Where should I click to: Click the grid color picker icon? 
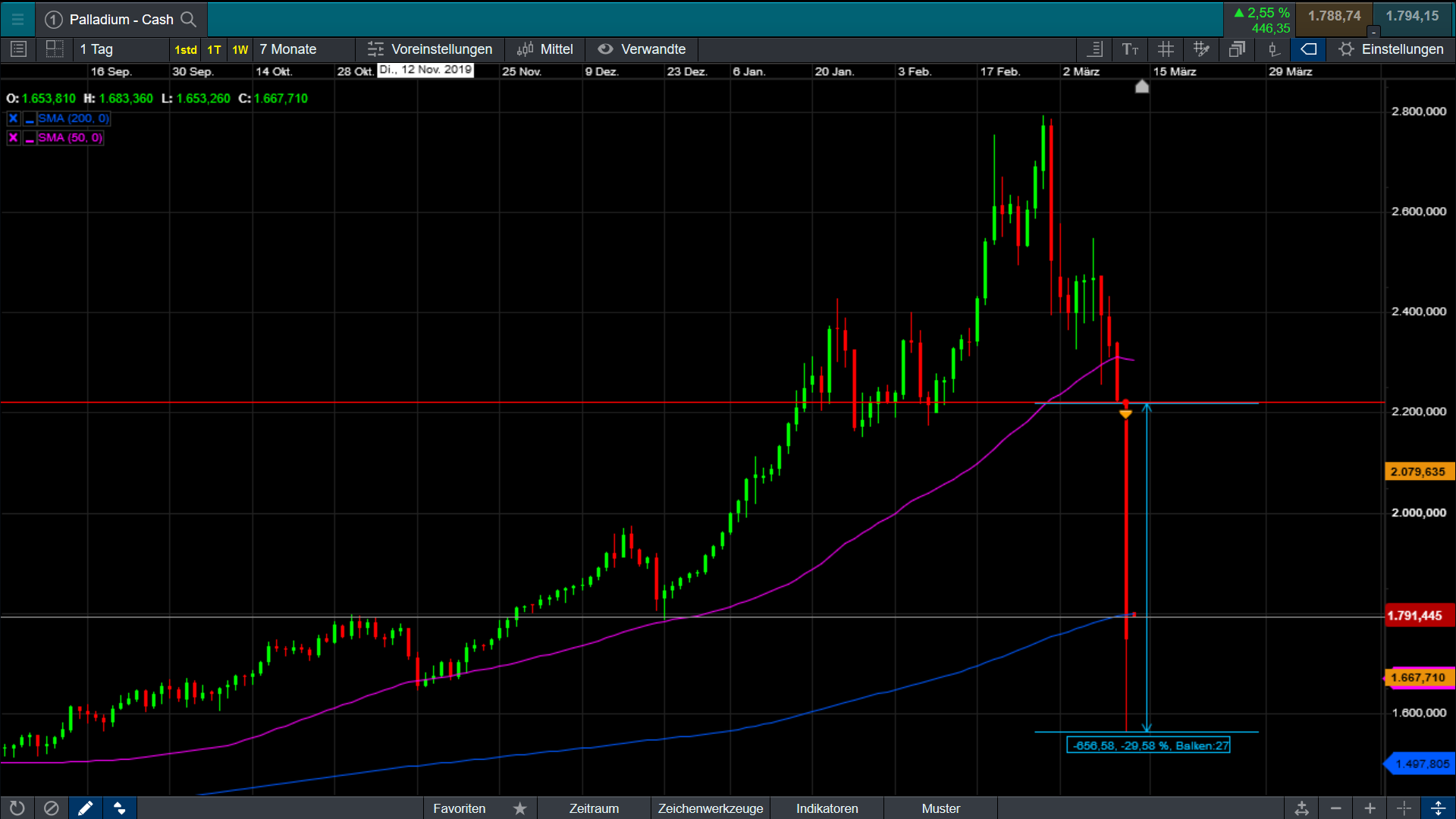pyautogui.click(x=1201, y=49)
